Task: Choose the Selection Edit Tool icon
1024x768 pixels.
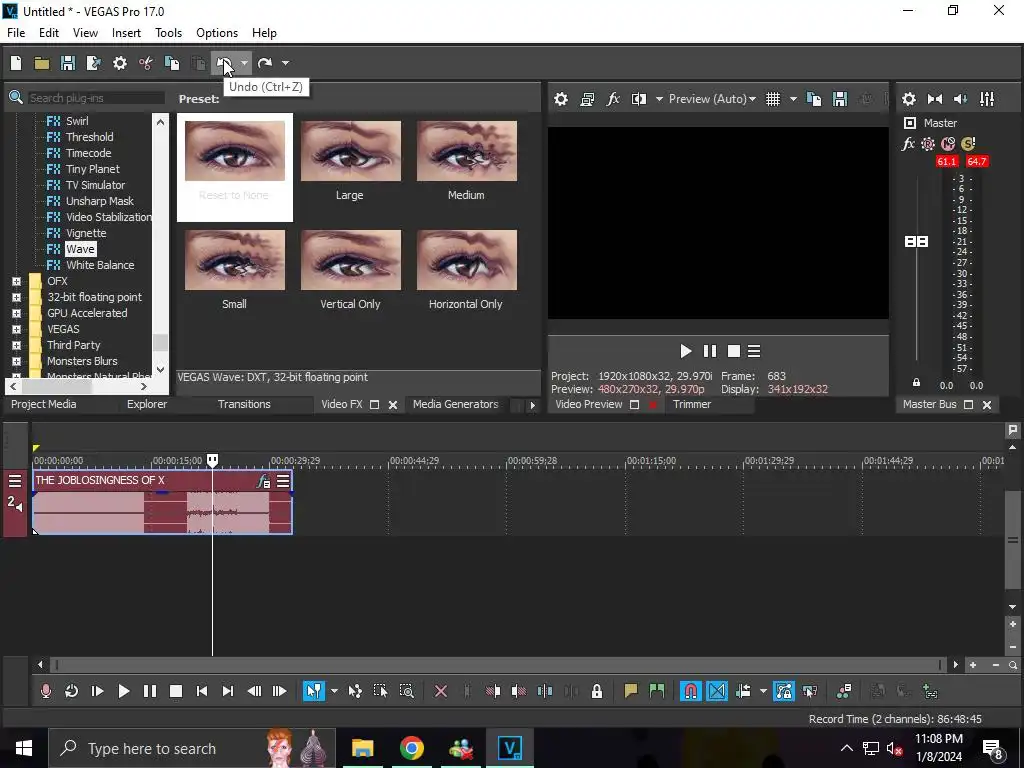Action: point(380,691)
